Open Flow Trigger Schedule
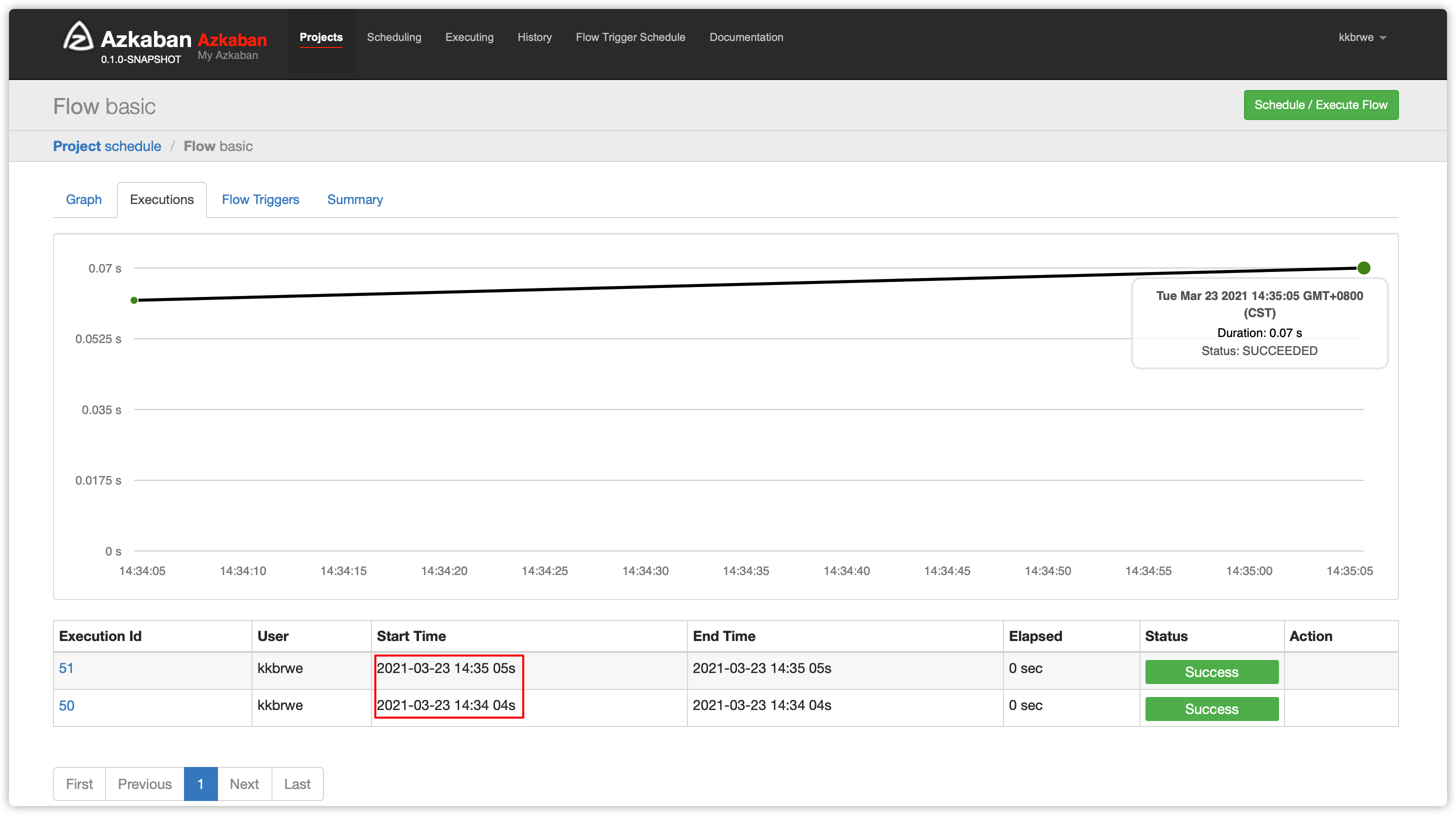The width and height of the screenshot is (1456, 815). 630,37
